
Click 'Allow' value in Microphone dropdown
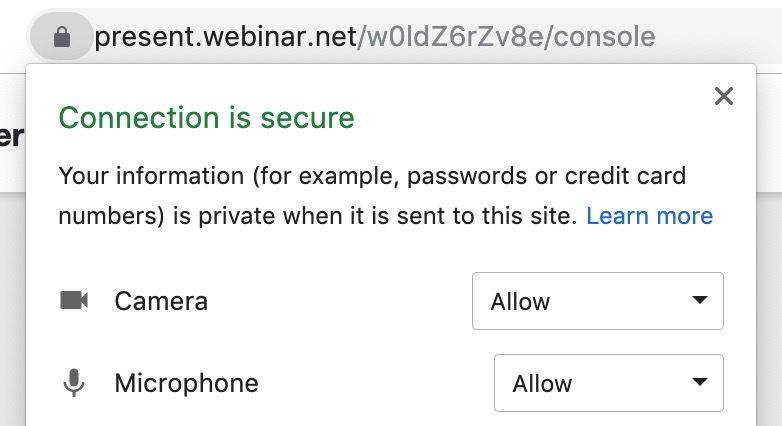[542, 383]
